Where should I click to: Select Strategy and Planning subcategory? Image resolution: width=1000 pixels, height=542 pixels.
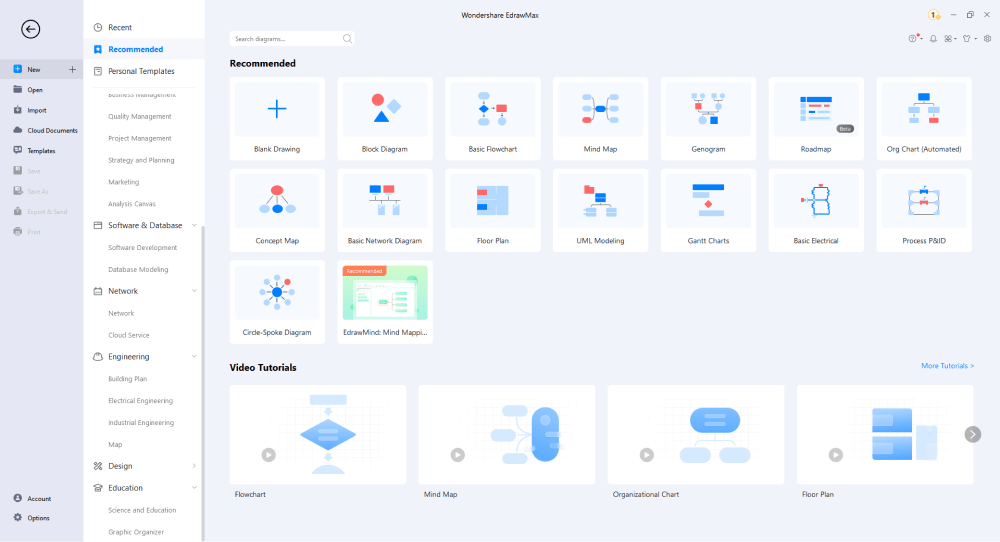tap(141, 160)
